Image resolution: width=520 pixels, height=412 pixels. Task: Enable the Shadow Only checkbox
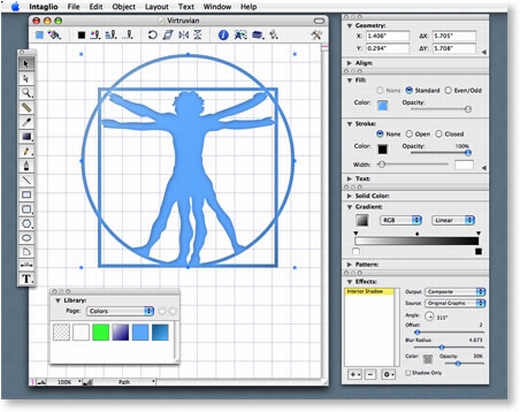click(x=408, y=373)
